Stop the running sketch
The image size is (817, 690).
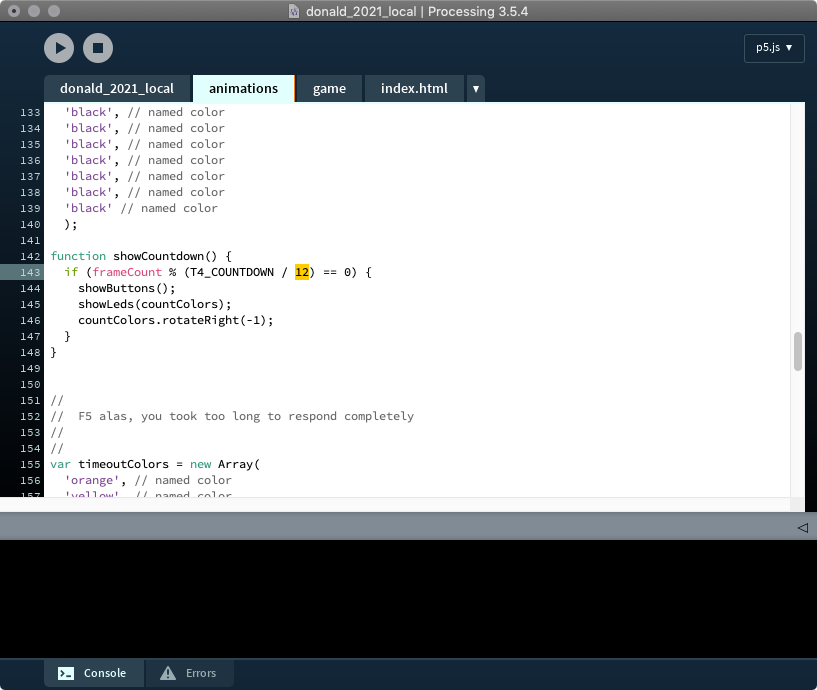[98, 48]
